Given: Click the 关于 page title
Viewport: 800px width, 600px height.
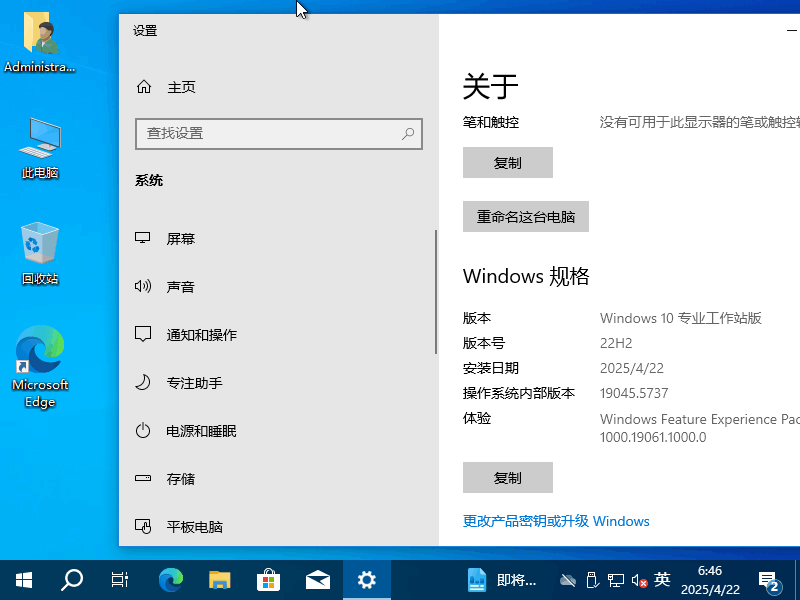Looking at the screenshot, I should pyautogui.click(x=490, y=86).
